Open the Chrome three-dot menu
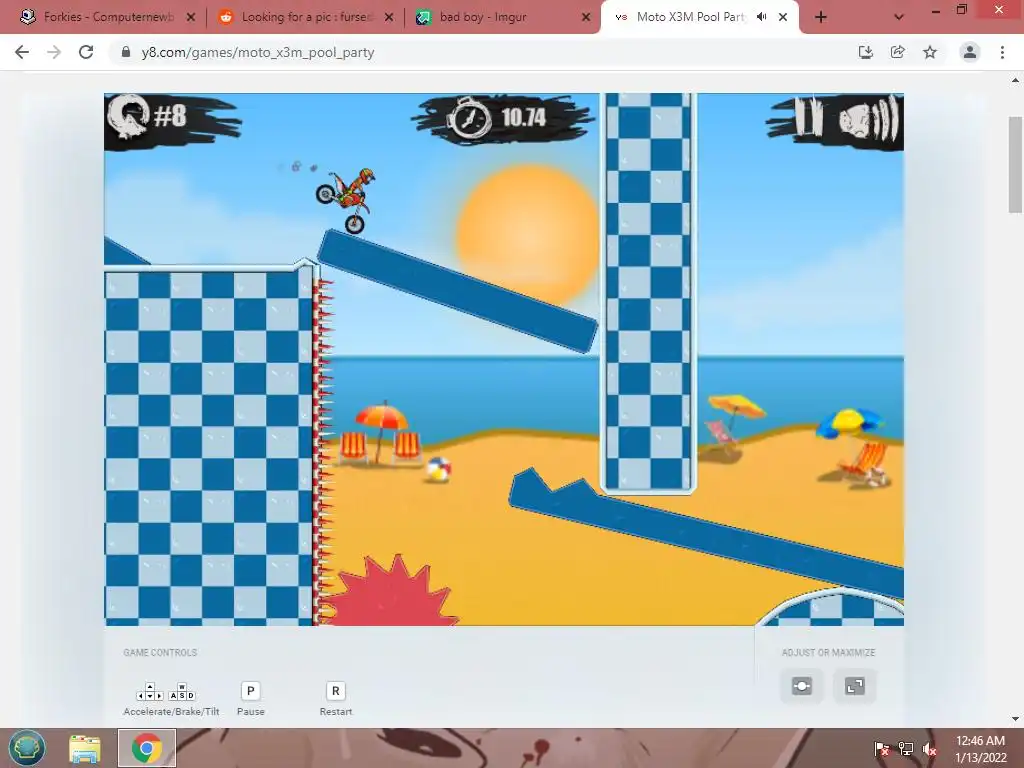This screenshot has width=1024, height=768. click(1002, 52)
